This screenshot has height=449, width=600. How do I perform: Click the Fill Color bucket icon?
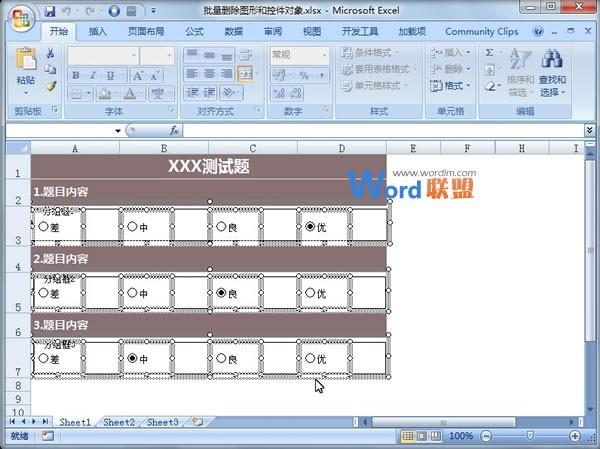pos(104,93)
